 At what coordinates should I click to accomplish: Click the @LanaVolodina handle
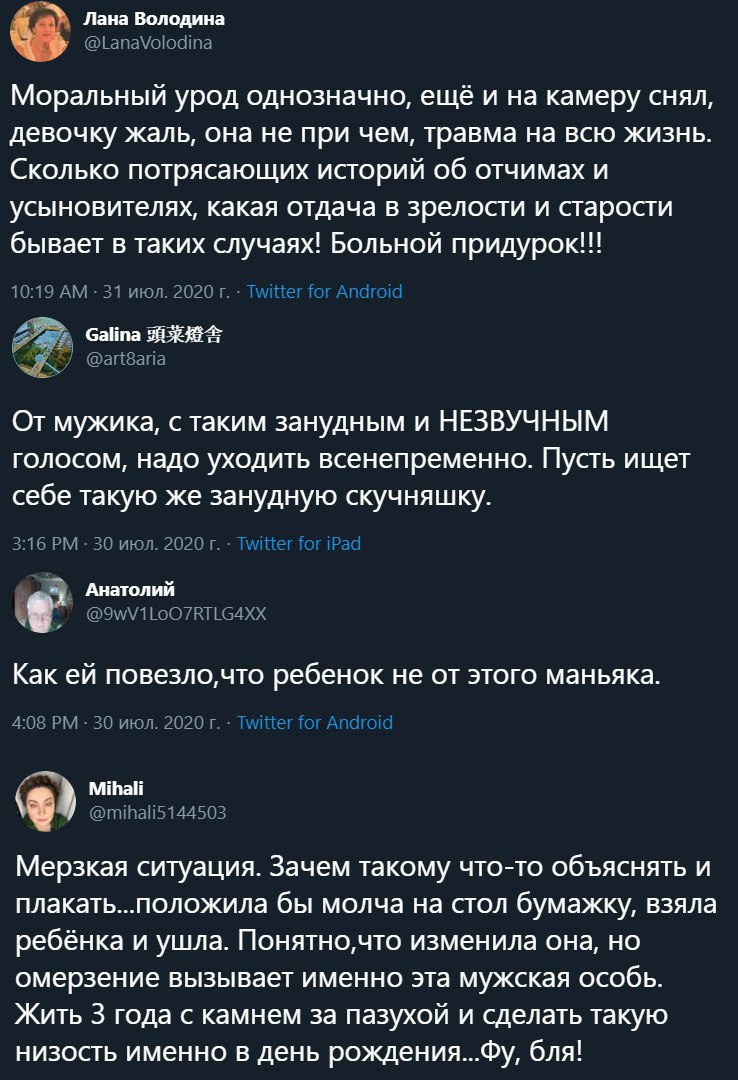point(147,43)
